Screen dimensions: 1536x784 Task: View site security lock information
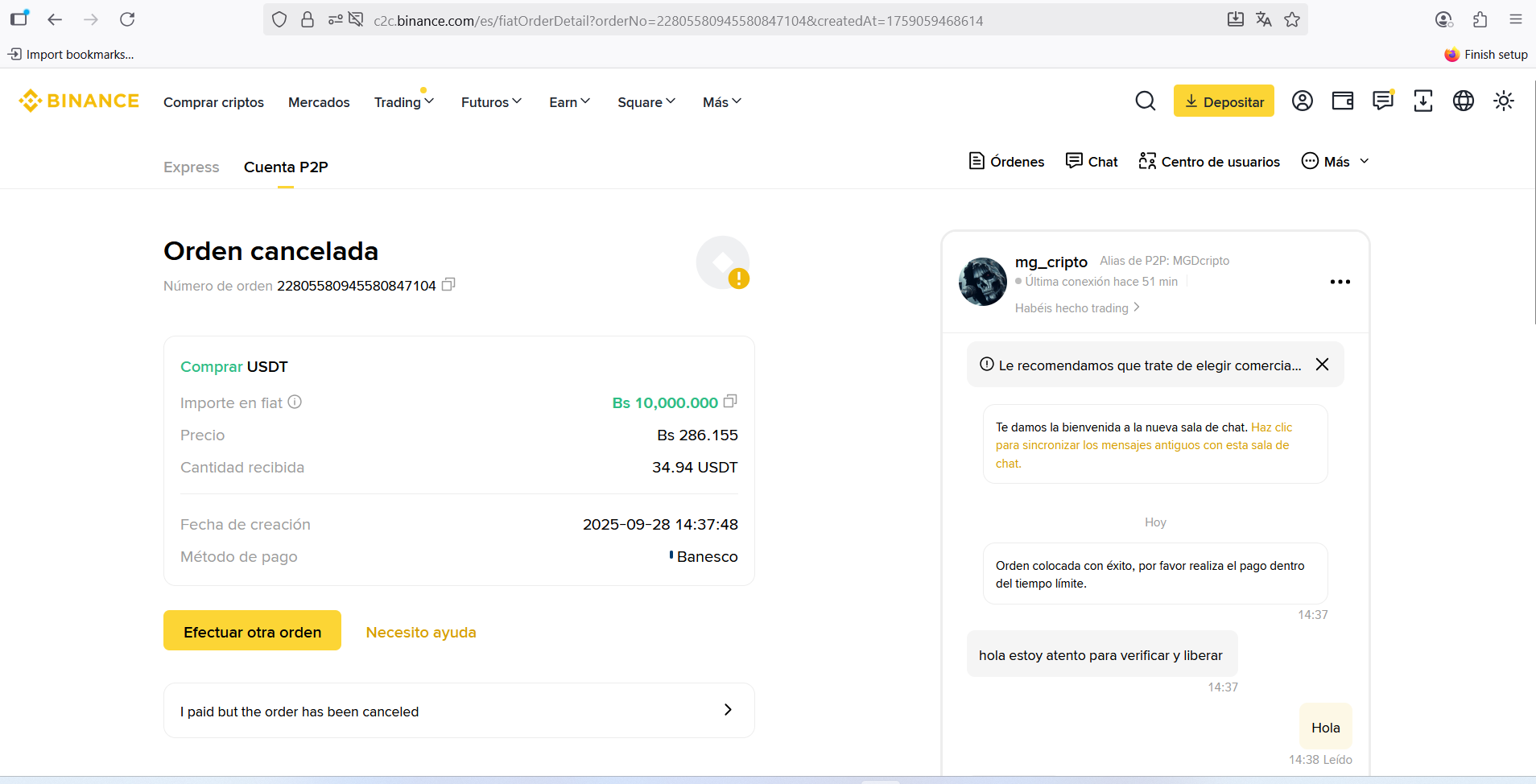[308, 19]
